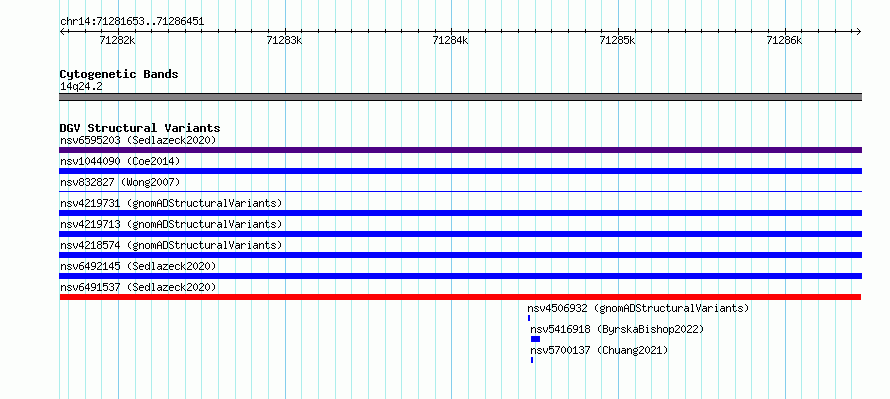Click the left arrow of the ruler
This screenshot has width=890, height=399.
coord(62,31)
